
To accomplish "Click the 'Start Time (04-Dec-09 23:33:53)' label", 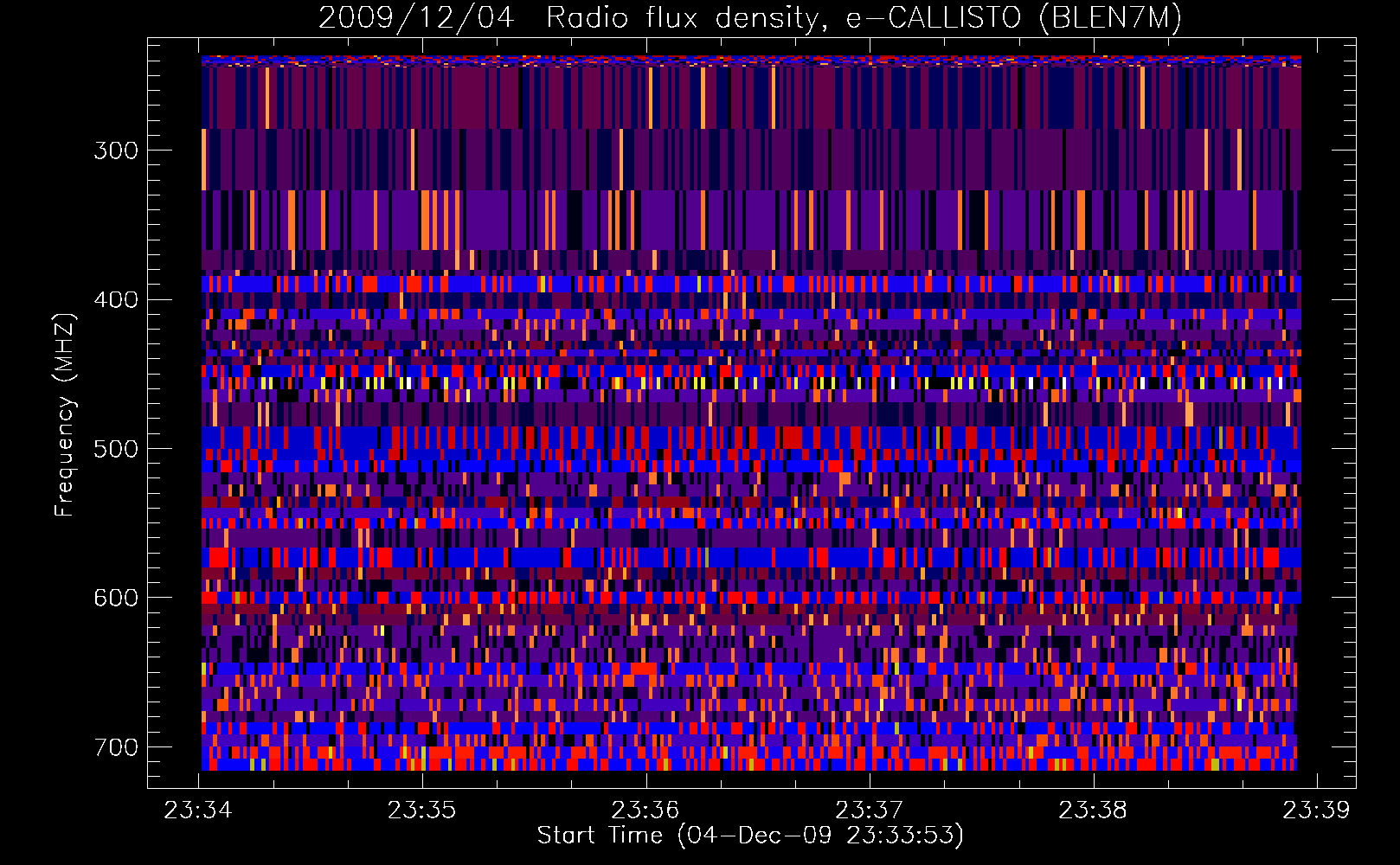I will click(750, 836).
